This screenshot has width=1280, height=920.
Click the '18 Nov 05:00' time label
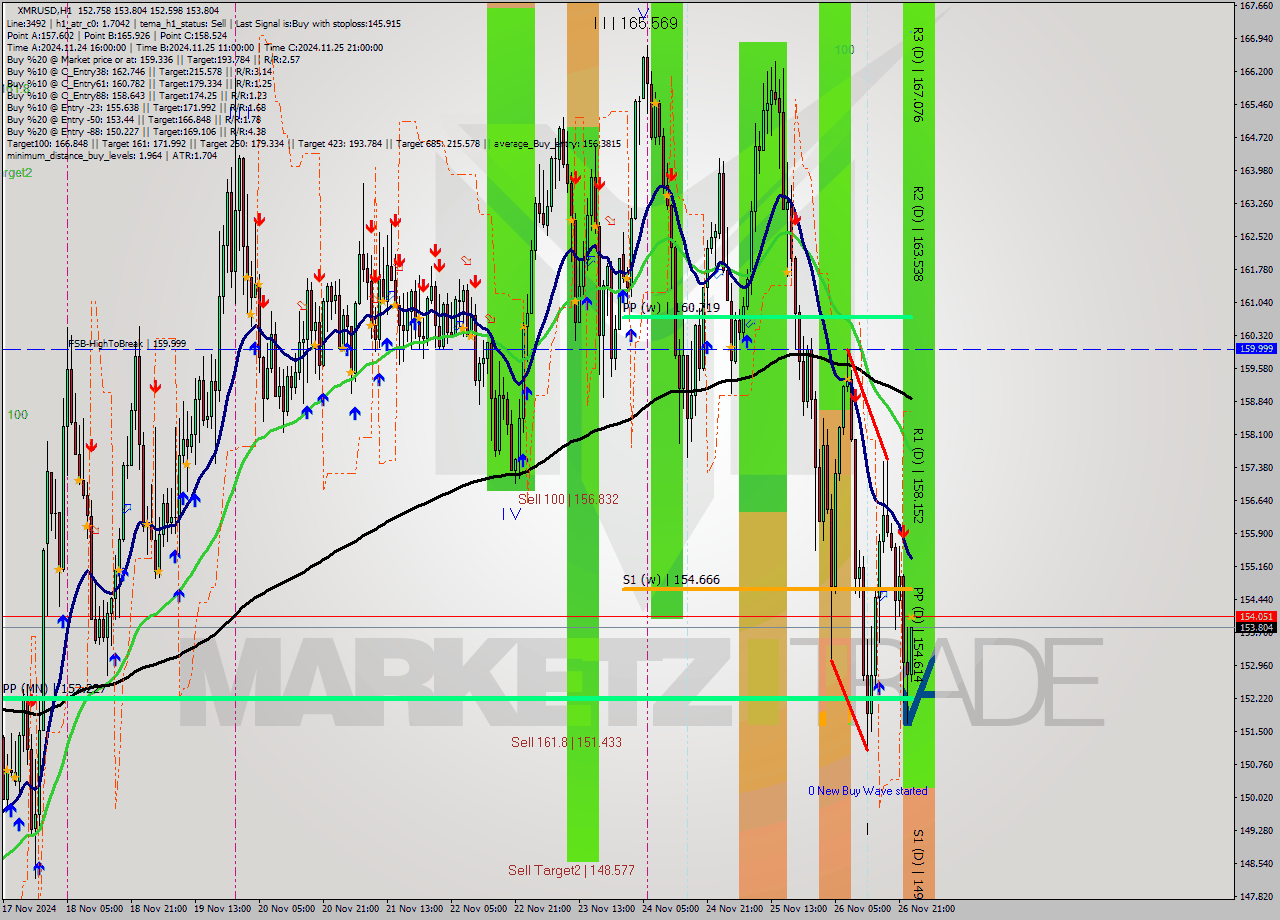pos(95,909)
